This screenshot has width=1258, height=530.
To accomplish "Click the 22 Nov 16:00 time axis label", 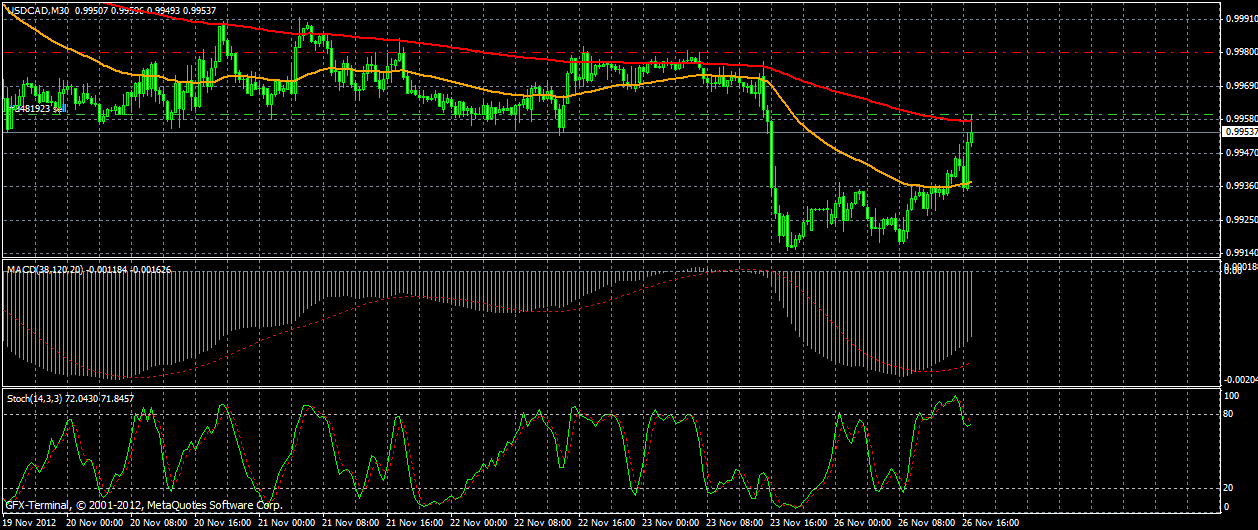I will (607, 523).
